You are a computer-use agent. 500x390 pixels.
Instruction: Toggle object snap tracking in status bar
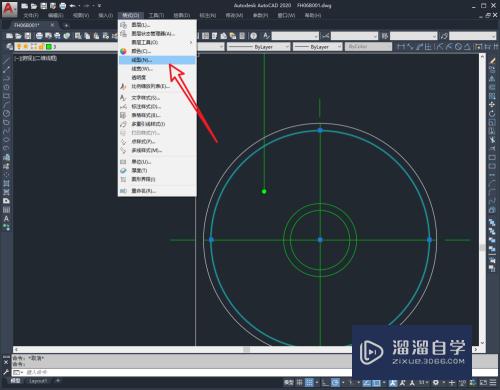click(367, 383)
